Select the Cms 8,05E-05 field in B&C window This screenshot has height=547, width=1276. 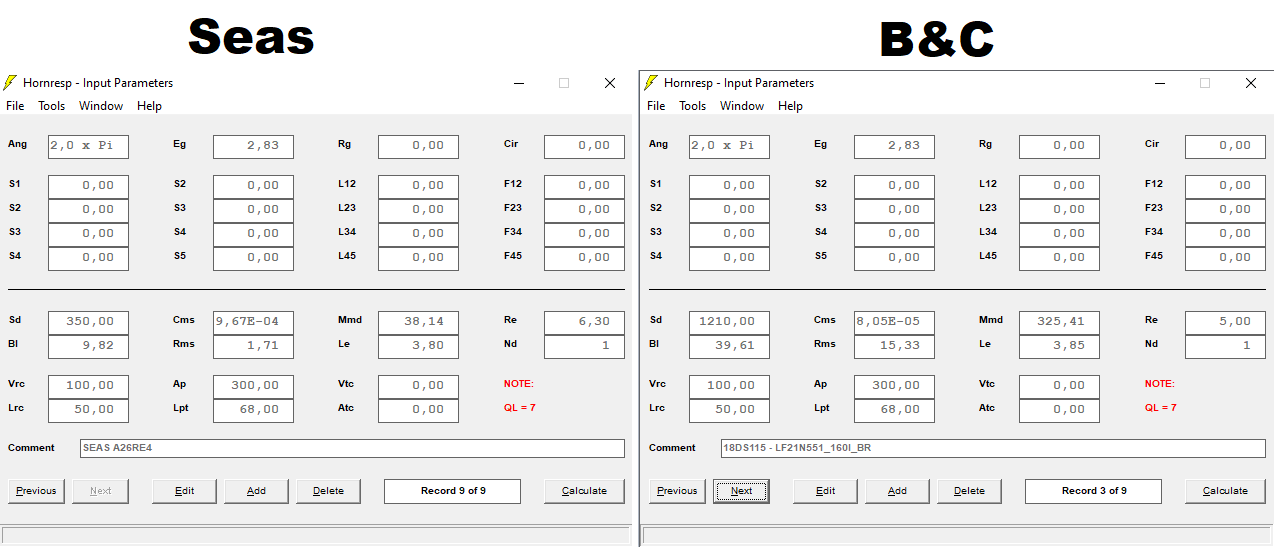(894, 322)
